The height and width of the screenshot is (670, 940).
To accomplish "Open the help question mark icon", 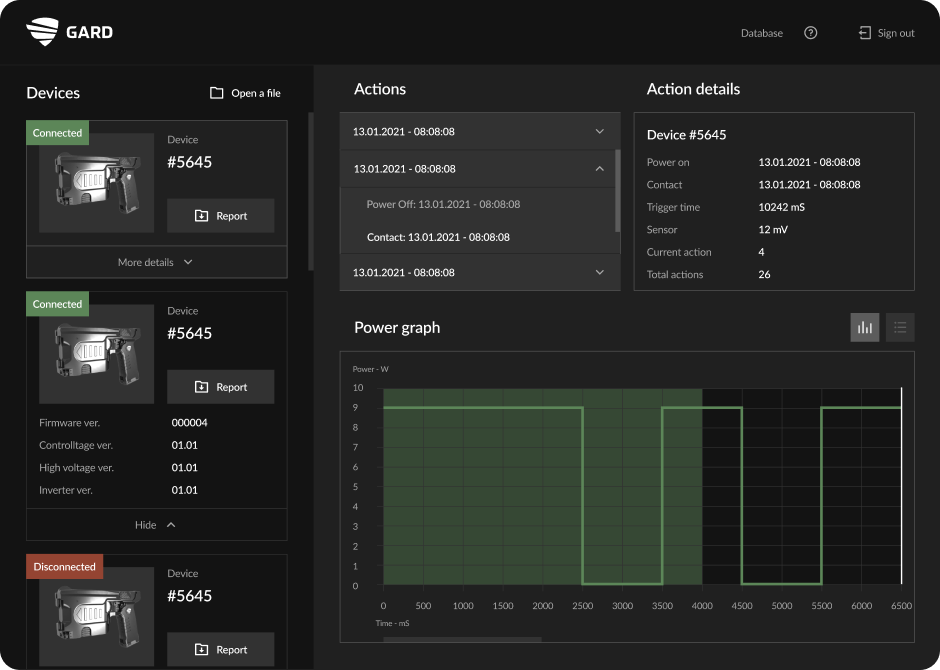I will click(810, 32).
